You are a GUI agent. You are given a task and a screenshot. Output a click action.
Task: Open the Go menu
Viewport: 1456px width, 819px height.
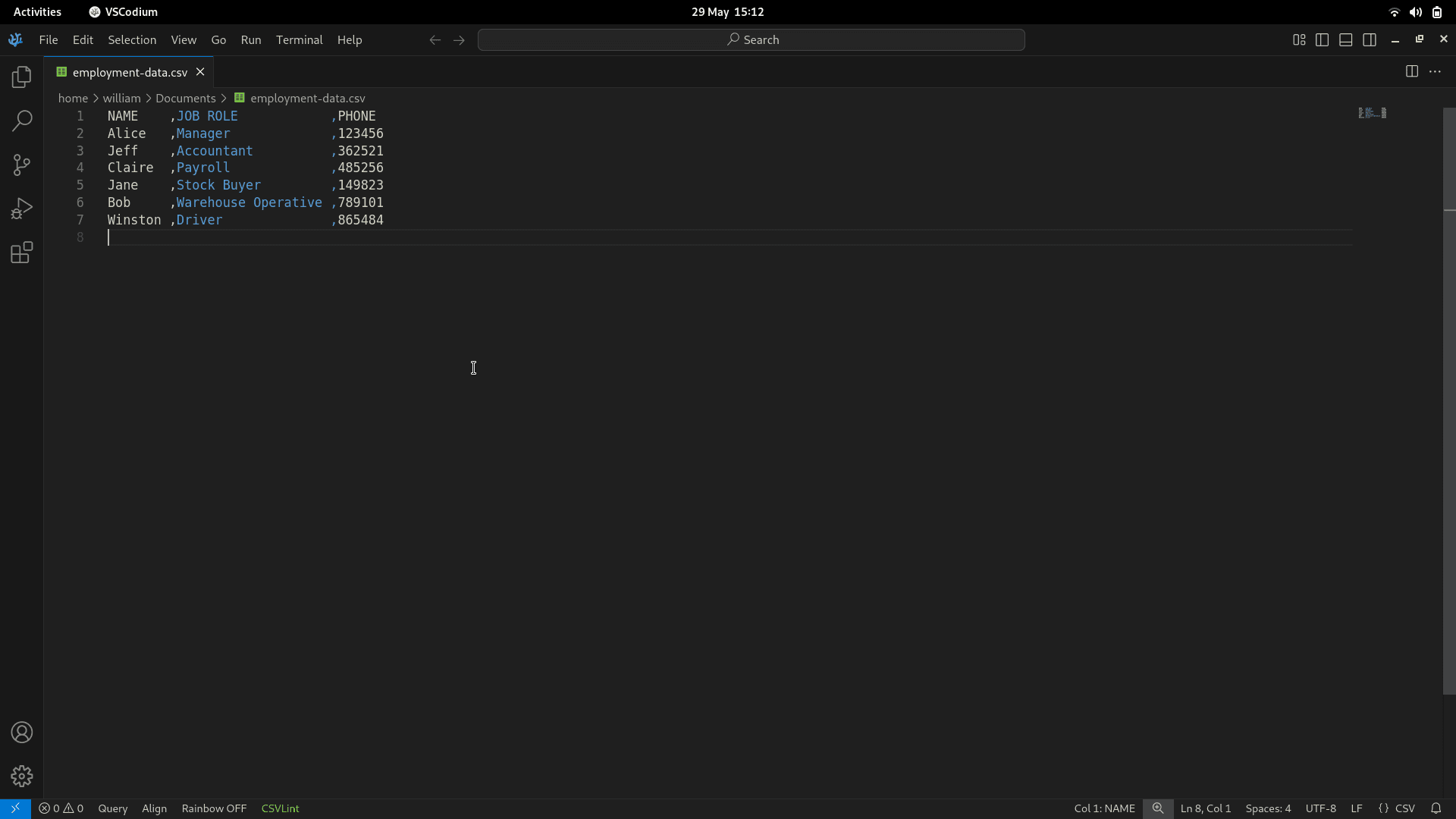point(218,39)
